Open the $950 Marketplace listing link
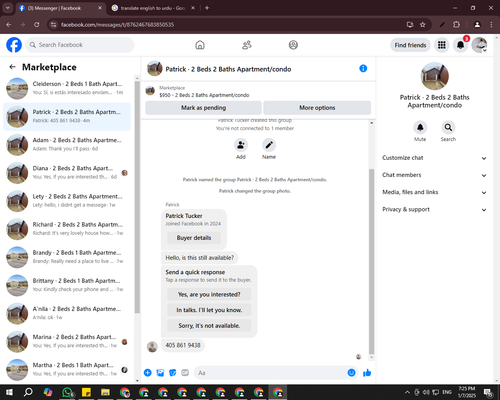Viewport: 500px width, 400px height. pyautogui.click(x=204, y=95)
